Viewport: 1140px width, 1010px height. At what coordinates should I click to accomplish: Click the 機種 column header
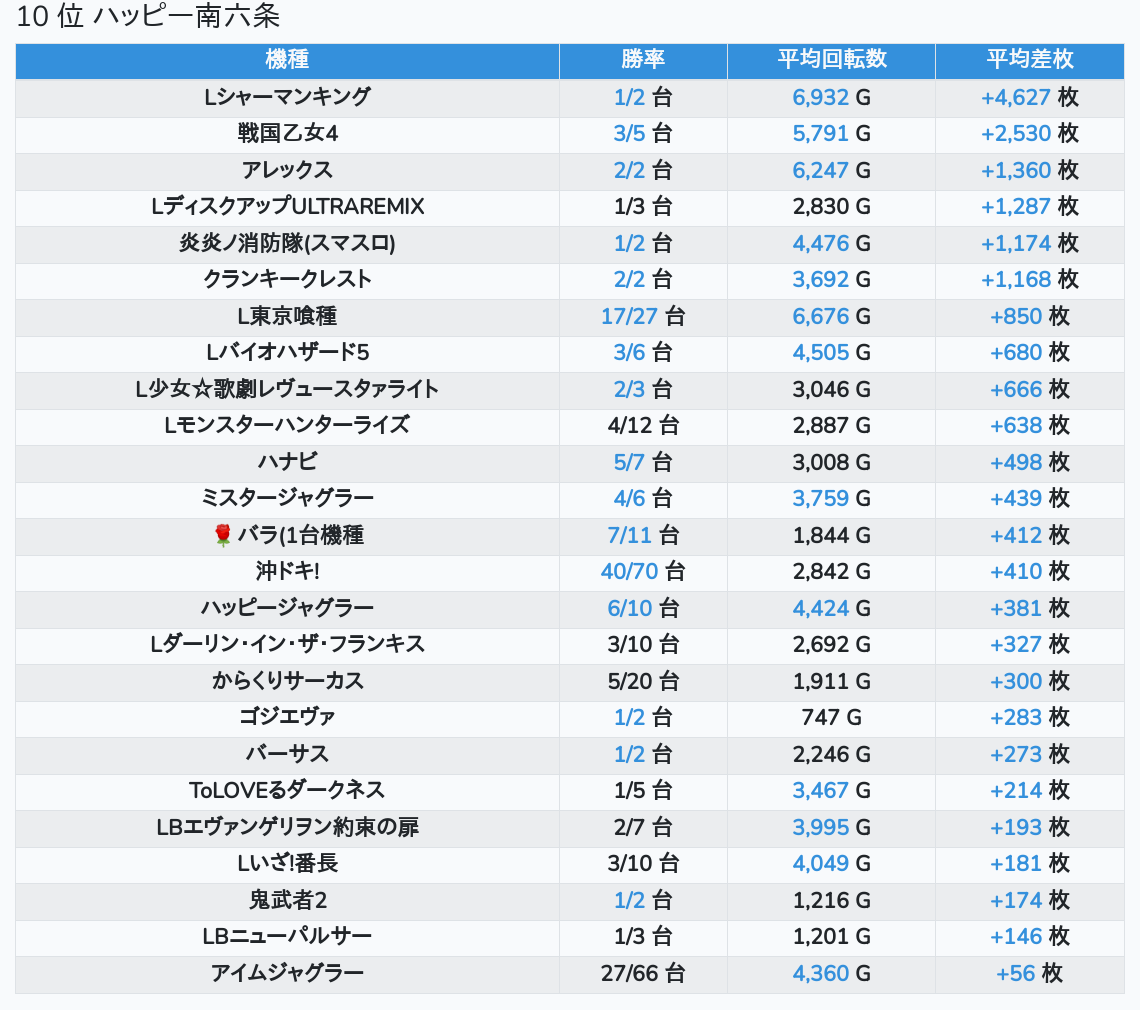(287, 60)
